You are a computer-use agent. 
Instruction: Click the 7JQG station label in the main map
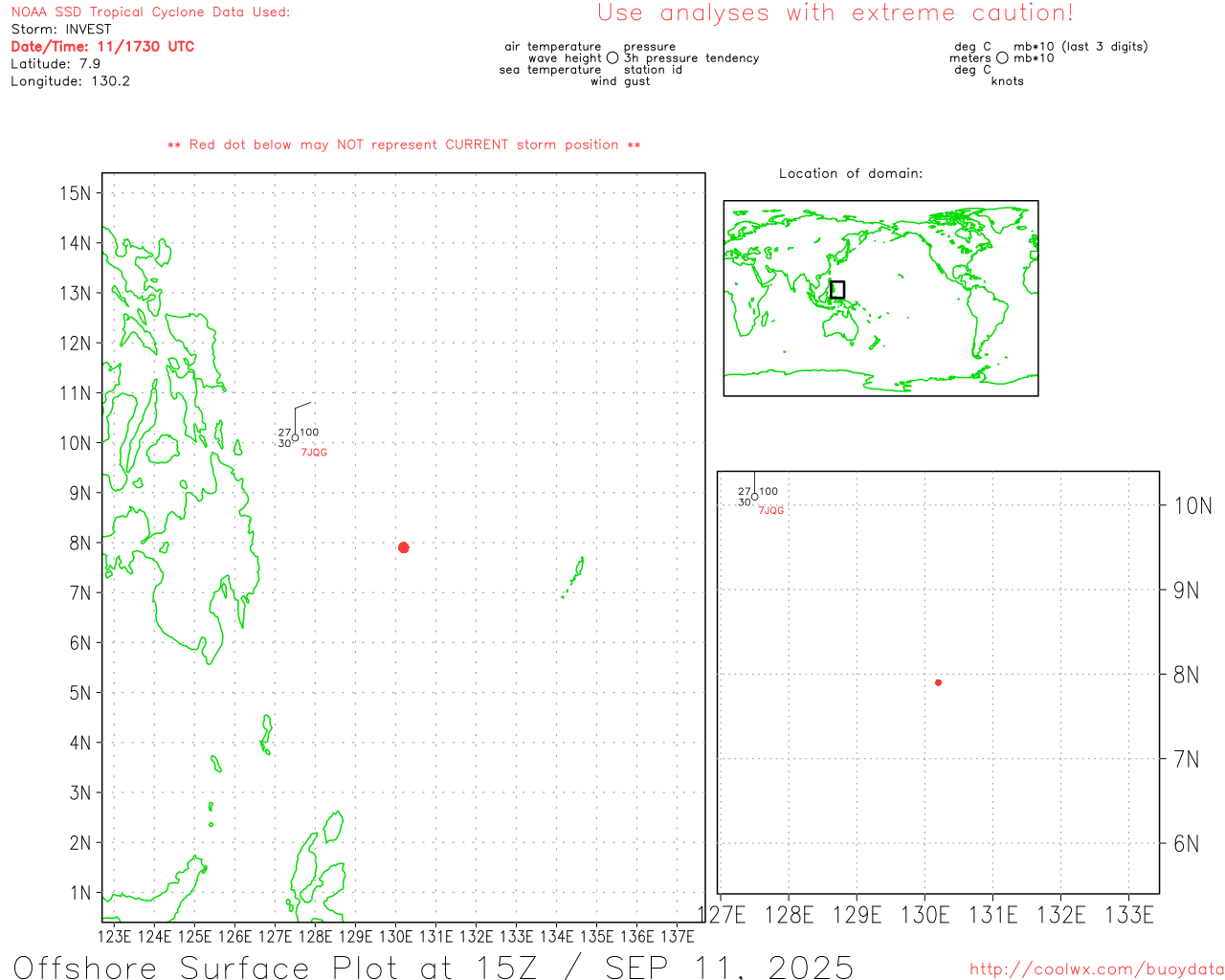click(x=314, y=453)
